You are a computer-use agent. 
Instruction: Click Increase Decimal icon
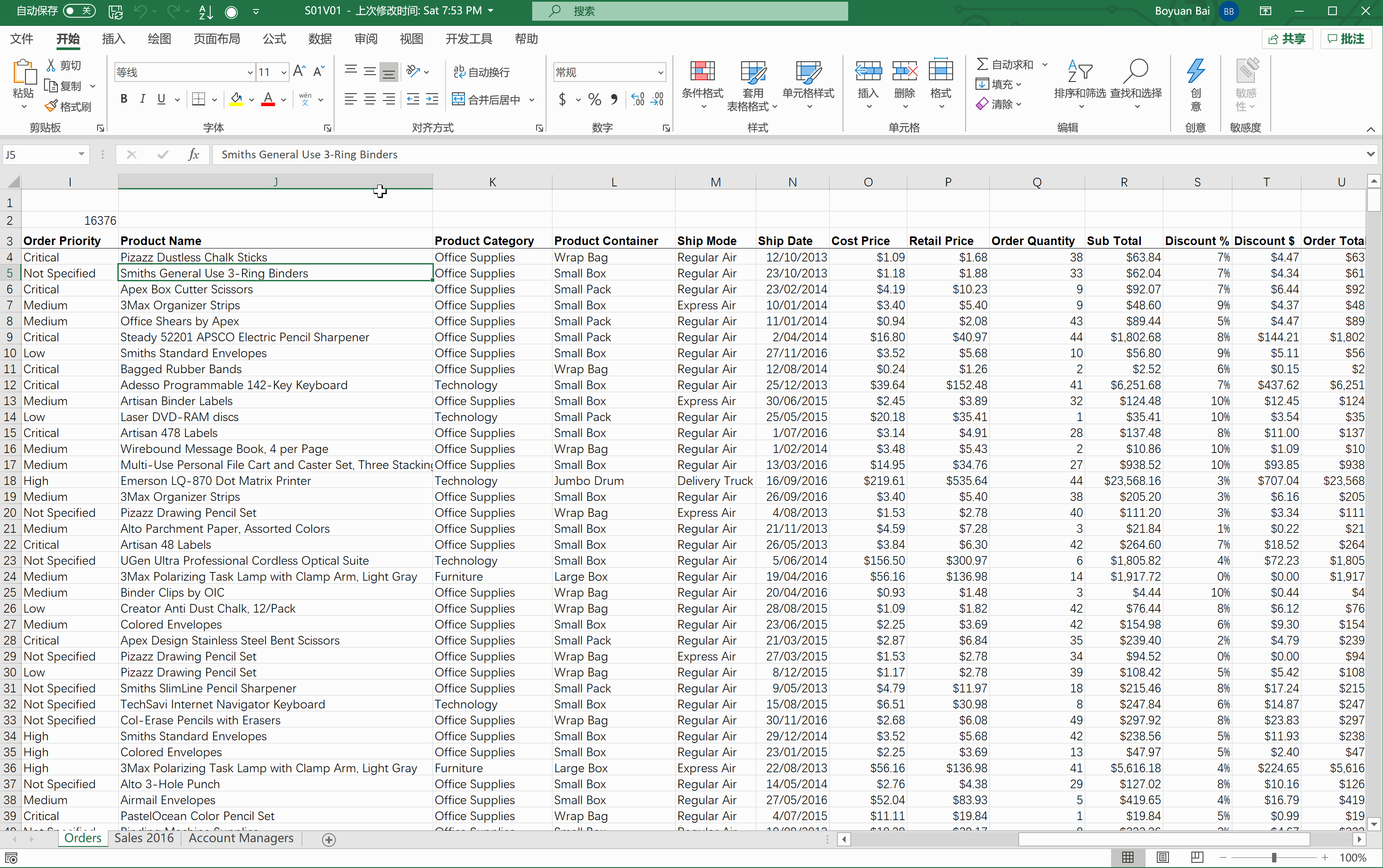click(638, 99)
